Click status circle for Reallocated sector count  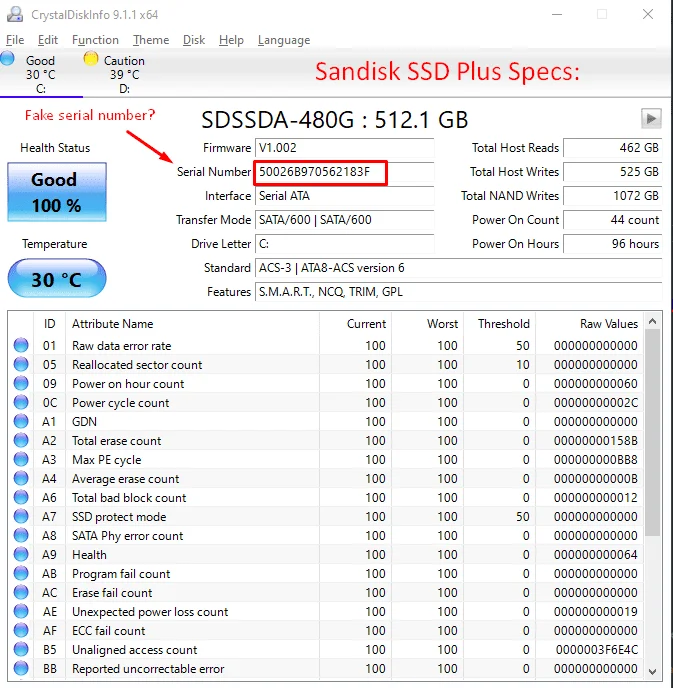pyautogui.click(x=21, y=364)
